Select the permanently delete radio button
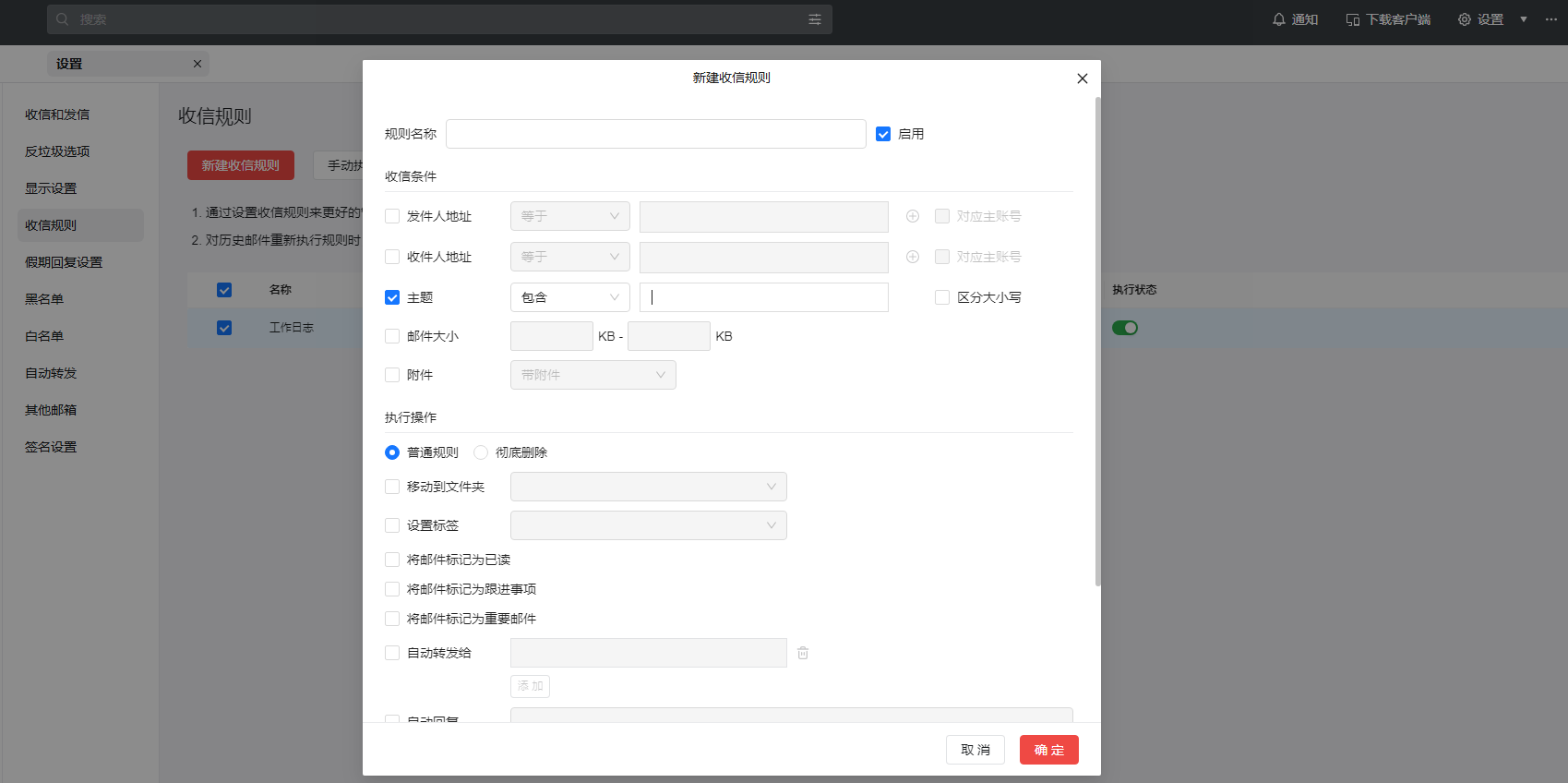Viewport: 1568px width, 783px height. pos(481,452)
